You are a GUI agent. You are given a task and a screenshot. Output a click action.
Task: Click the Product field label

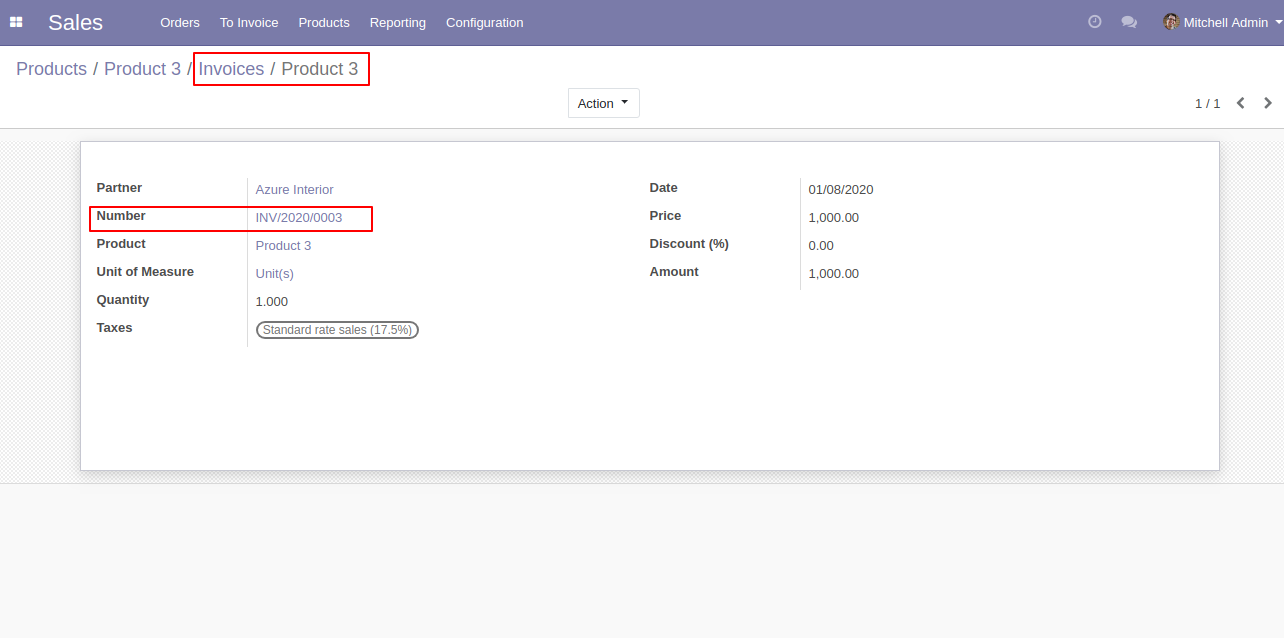click(x=121, y=244)
